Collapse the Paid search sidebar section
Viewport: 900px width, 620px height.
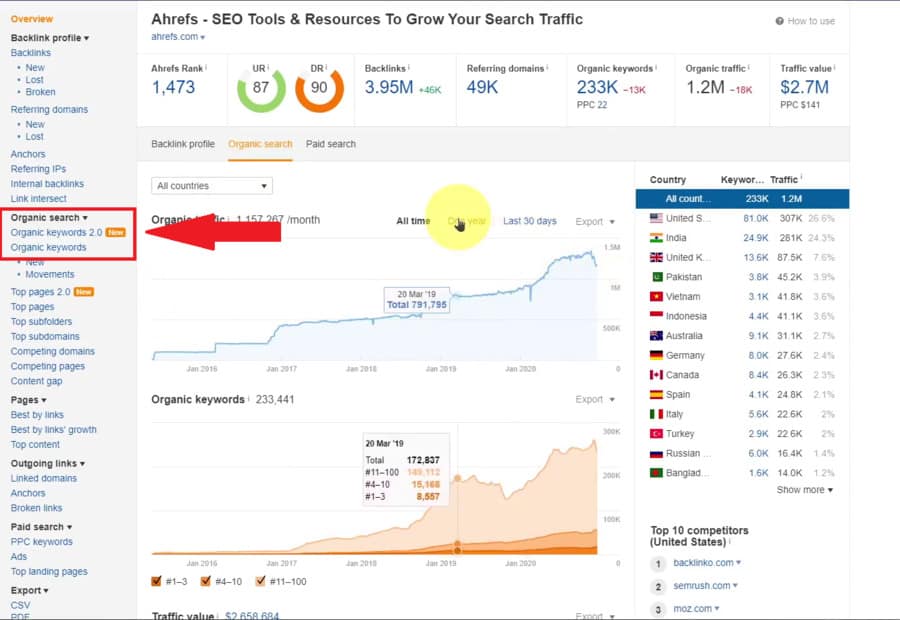41,527
